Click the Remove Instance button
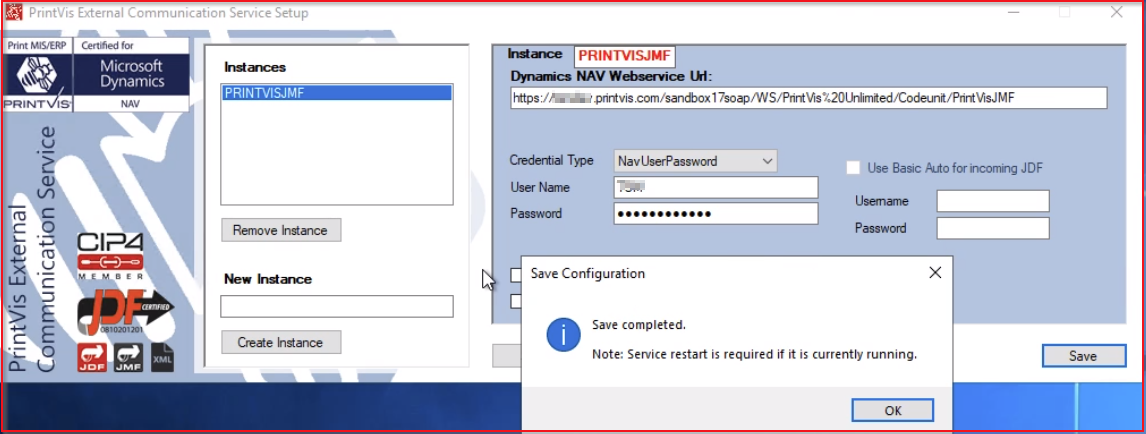The width and height of the screenshot is (1146, 434). point(280,230)
